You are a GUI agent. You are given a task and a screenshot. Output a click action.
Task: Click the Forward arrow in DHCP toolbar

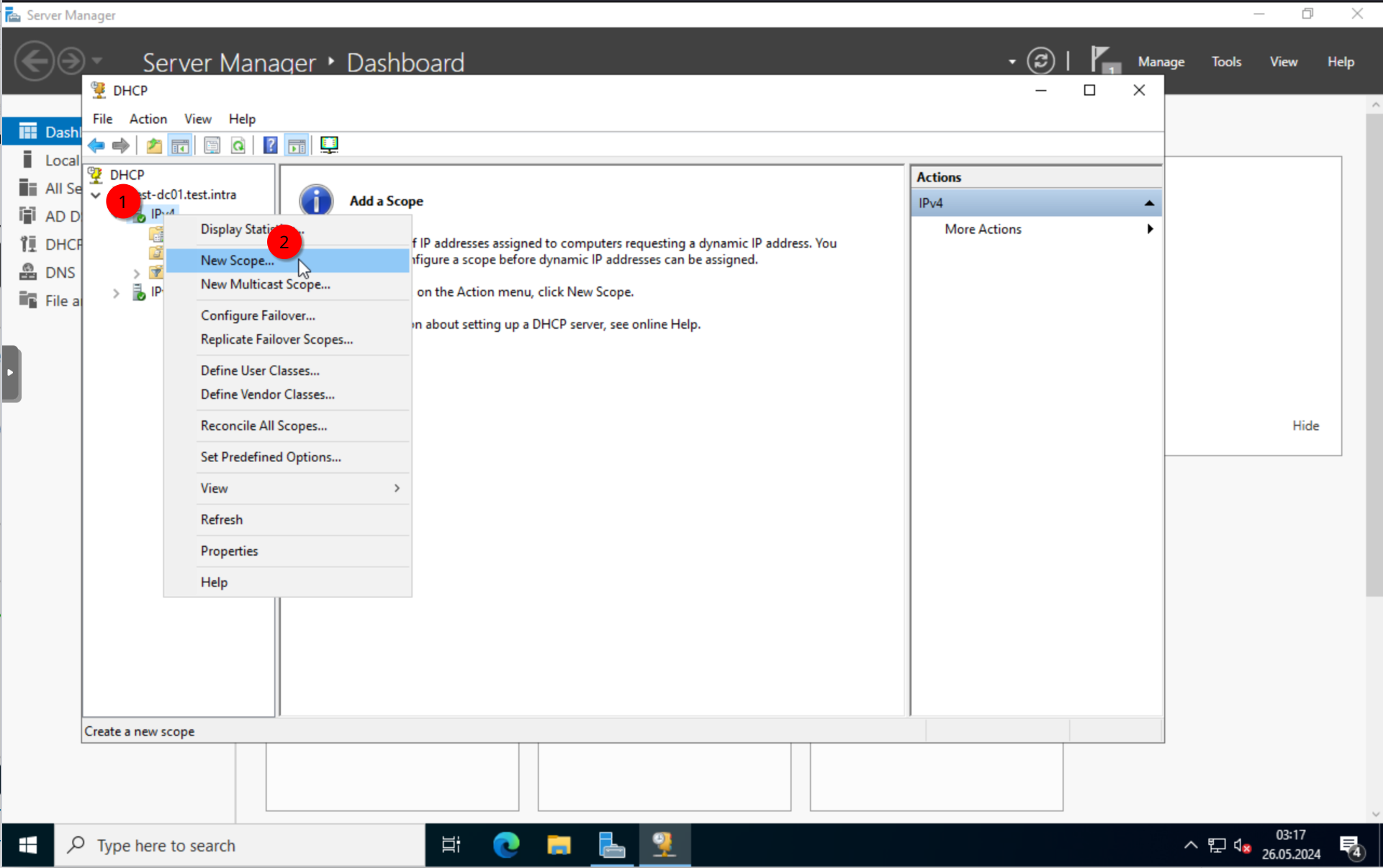click(121, 145)
